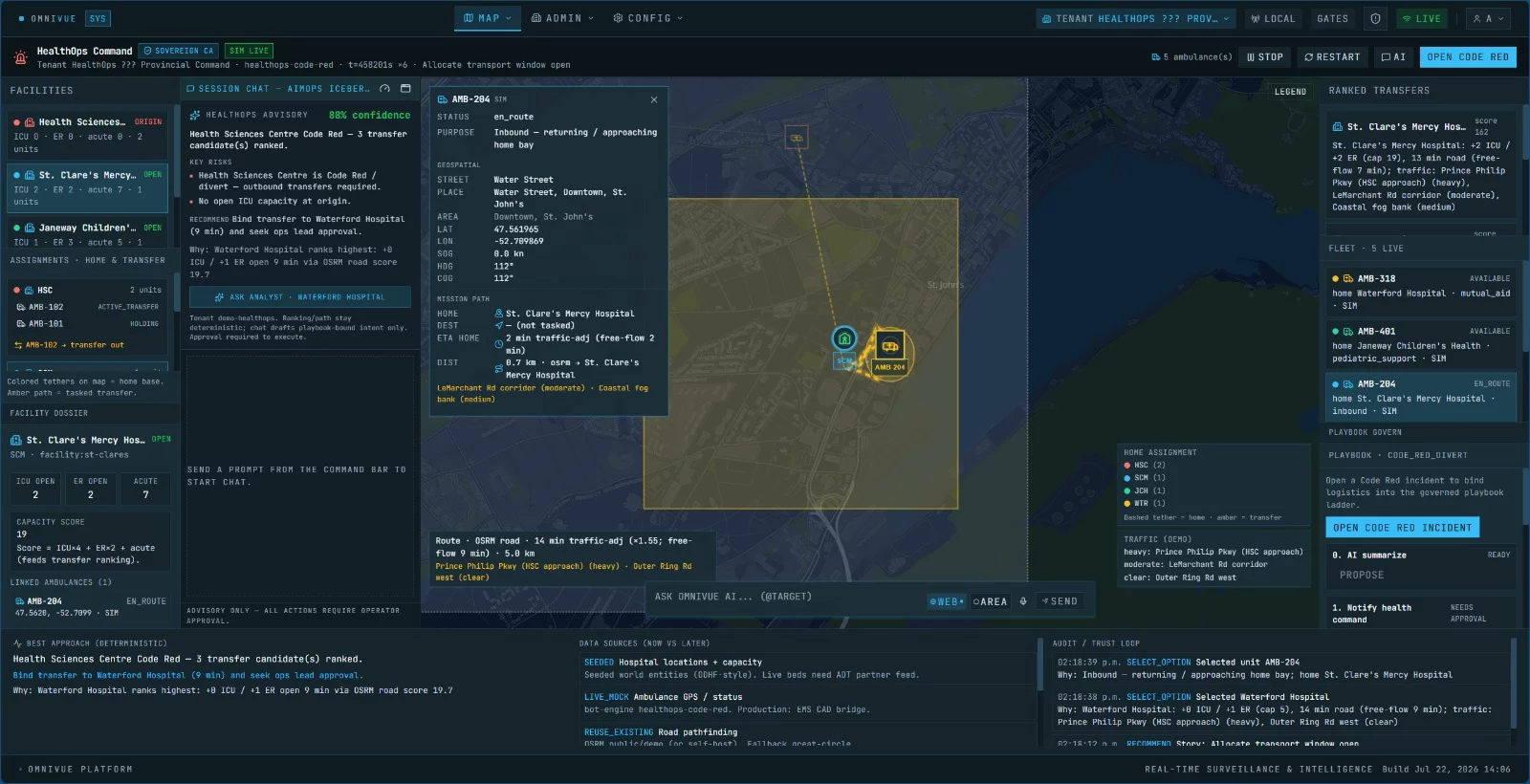Click the home hospital icon in Mission Path
The width and height of the screenshot is (1530, 784).
tap(498, 314)
